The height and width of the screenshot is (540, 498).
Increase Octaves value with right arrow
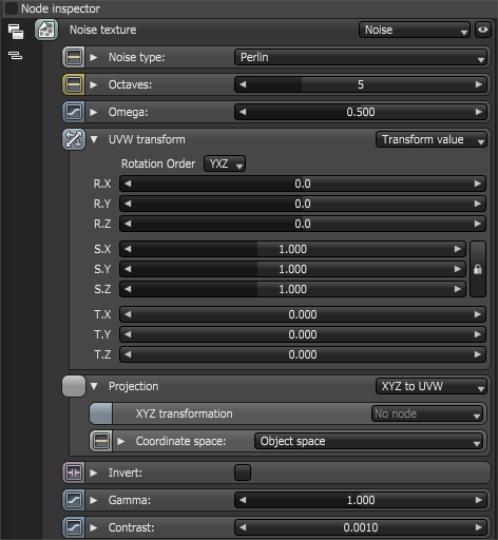pos(478,85)
